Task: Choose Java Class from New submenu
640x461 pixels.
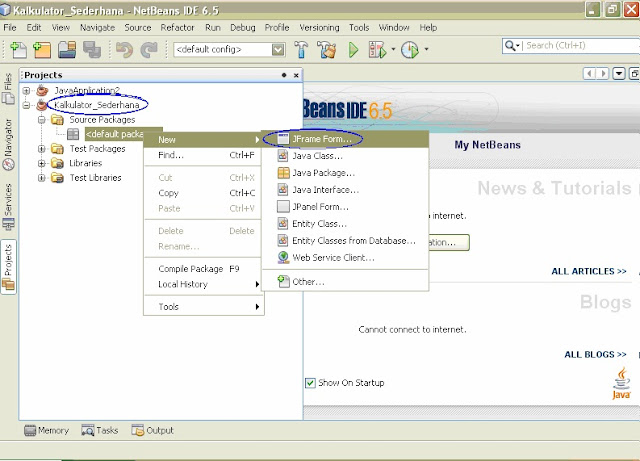Action: pyautogui.click(x=345, y=156)
